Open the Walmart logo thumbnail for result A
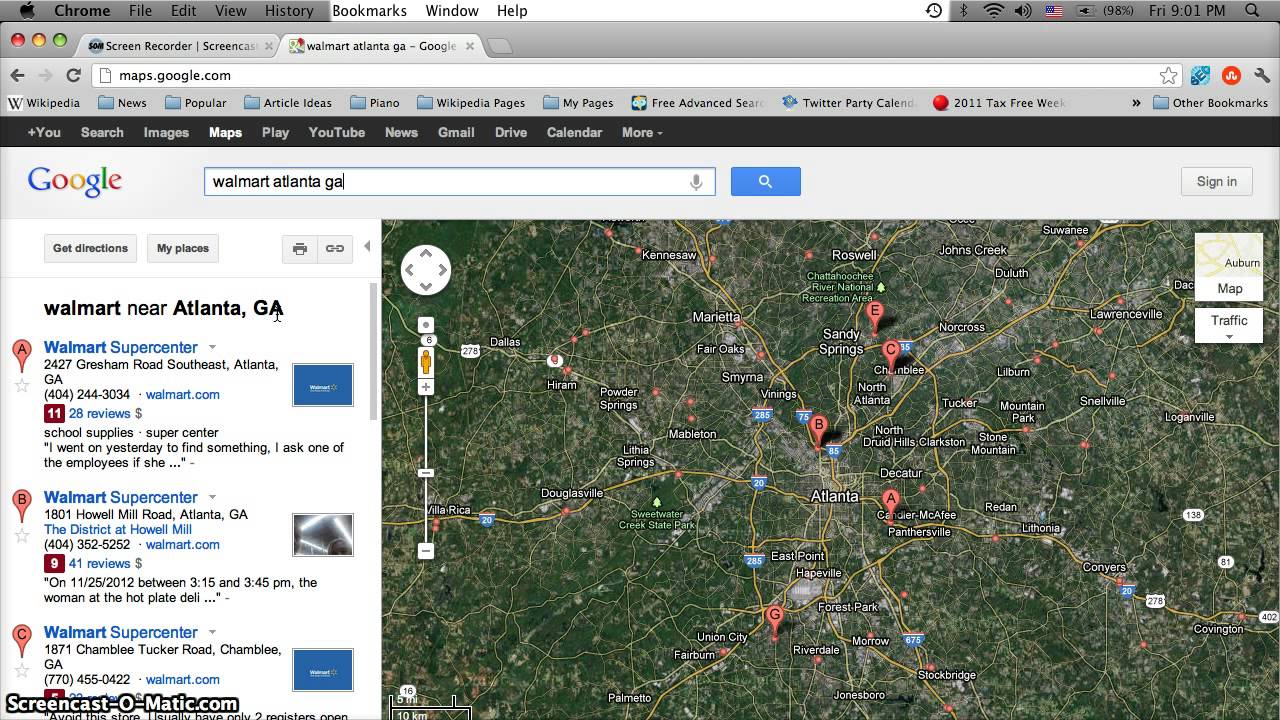The image size is (1280, 720). tap(323, 385)
